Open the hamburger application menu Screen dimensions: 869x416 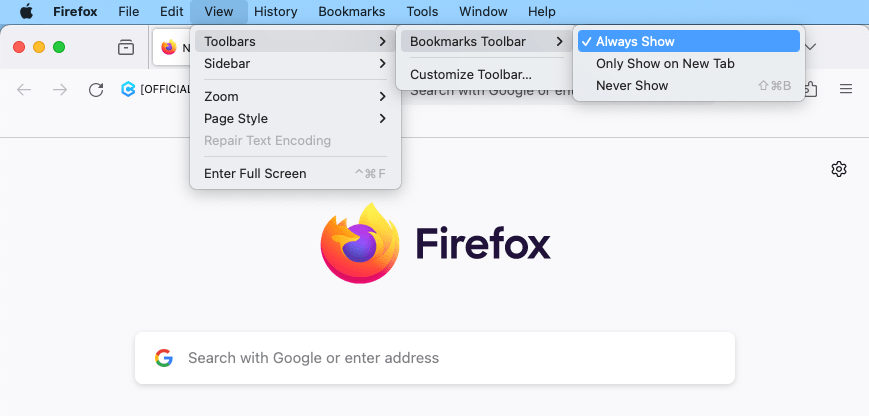point(846,89)
